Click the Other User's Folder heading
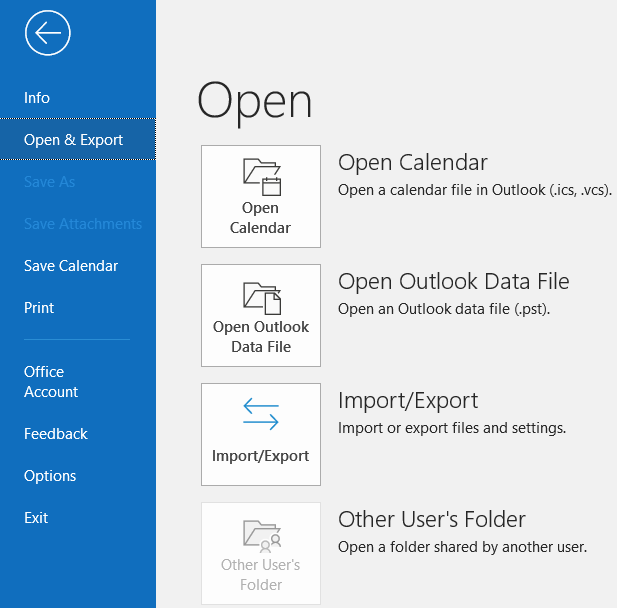Viewport: 617px width, 608px height. click(x=432, y=519)
